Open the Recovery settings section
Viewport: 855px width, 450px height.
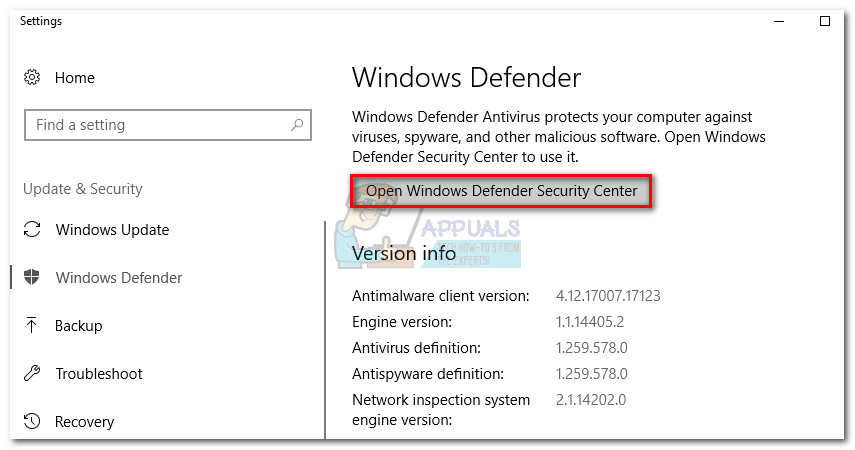pyautogui.click(x=84, y=421)
